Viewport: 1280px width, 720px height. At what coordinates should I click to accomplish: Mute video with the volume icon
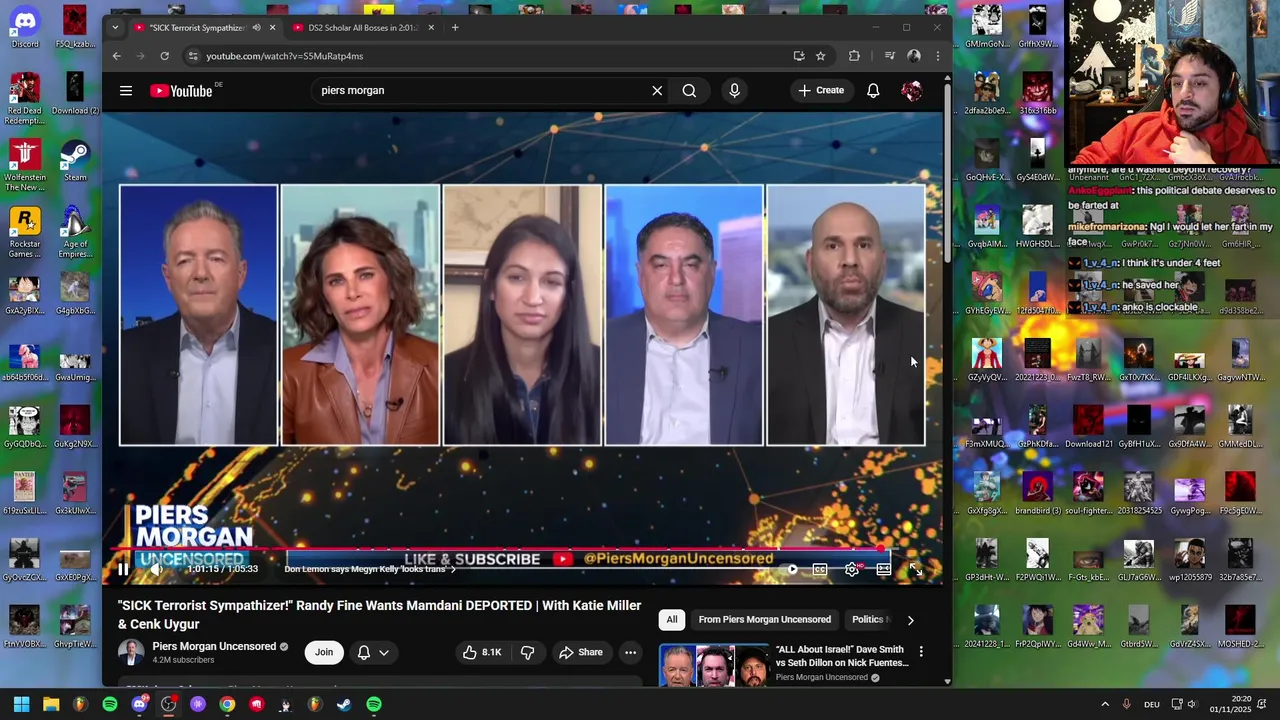(x=155, y=569)
